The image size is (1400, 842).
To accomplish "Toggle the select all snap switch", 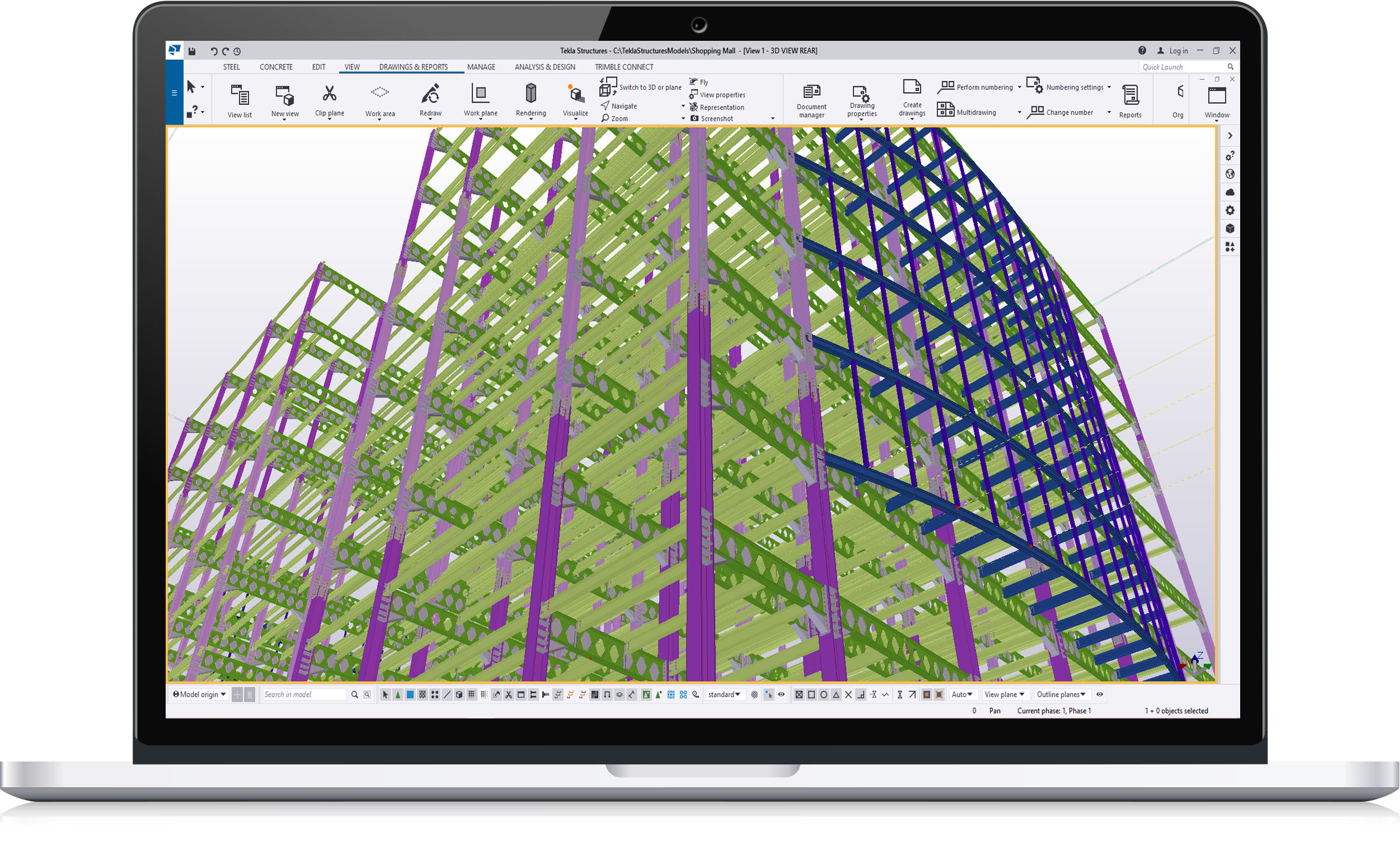I will coord(386,694).
